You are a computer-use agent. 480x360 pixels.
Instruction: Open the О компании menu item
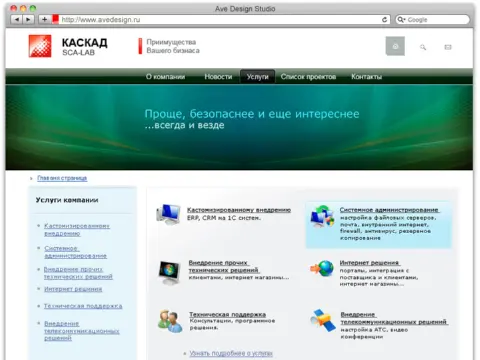(165, 77)
